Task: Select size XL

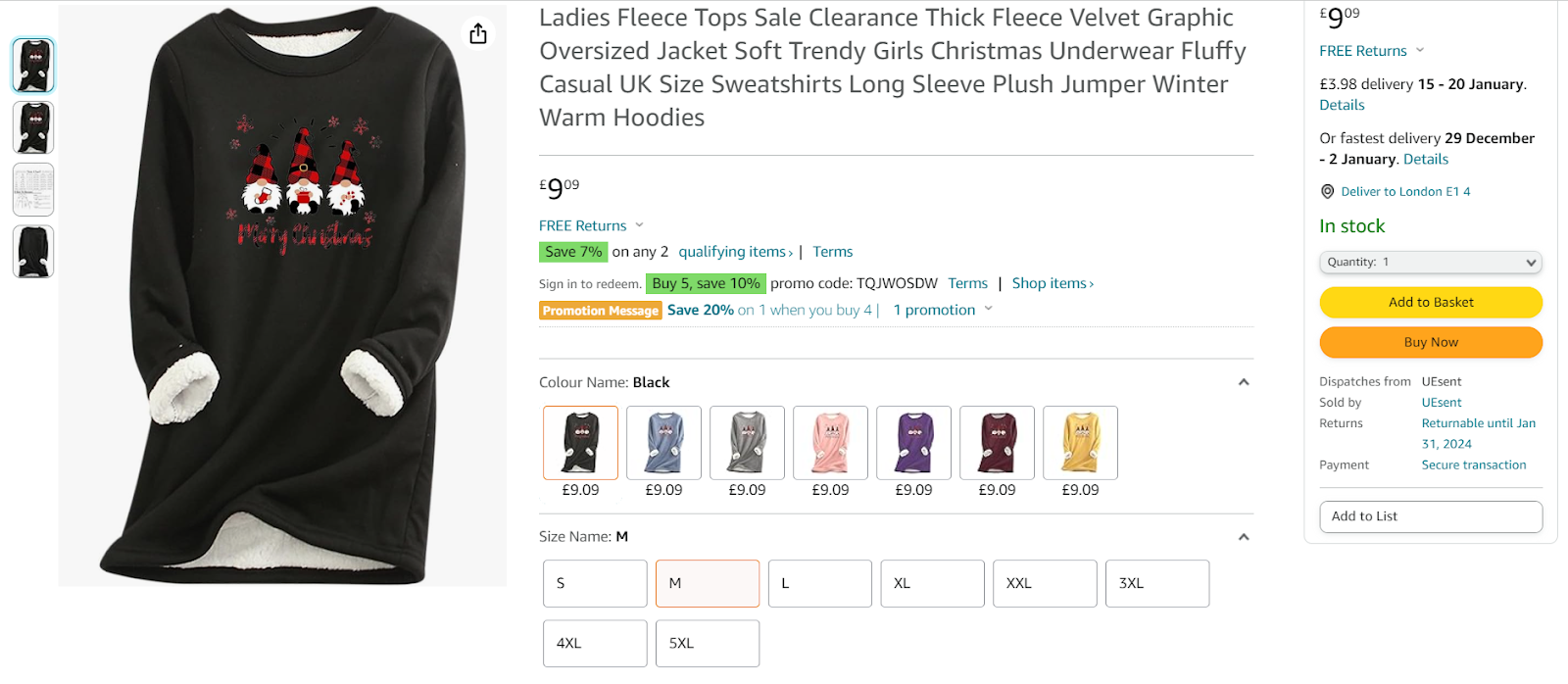Action: [932, 583]
